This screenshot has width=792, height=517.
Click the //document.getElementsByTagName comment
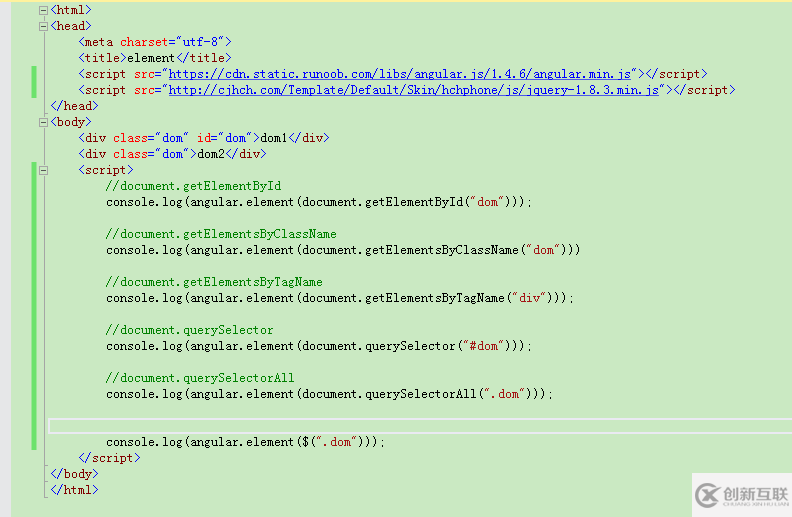click(214, 282)
